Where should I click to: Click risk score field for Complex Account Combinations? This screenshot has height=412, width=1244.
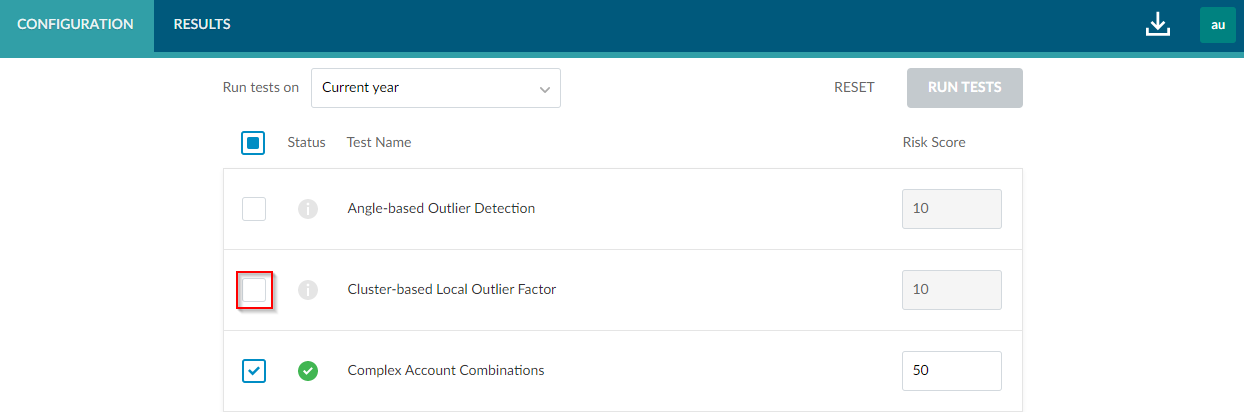point(951,371)
